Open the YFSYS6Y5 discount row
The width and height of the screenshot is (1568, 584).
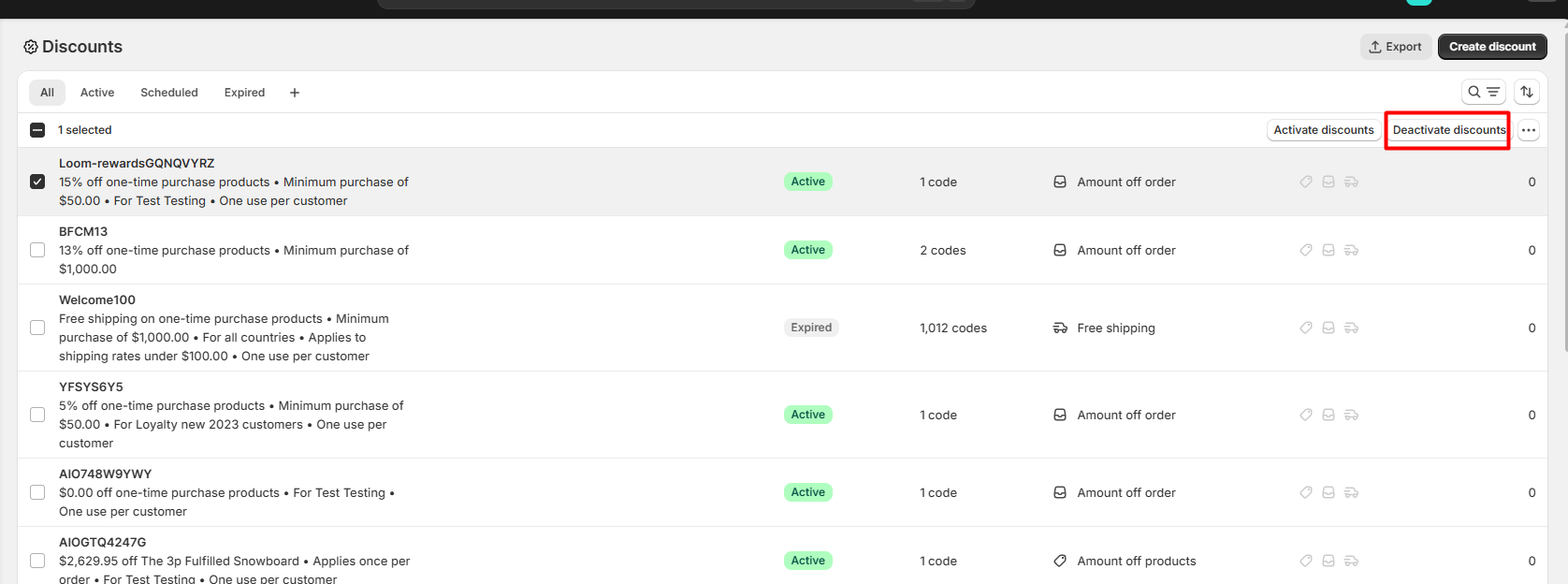pos(91,387)
